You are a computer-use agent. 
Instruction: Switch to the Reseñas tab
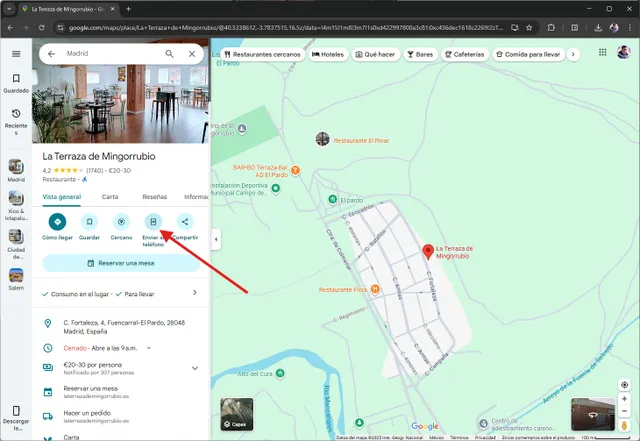click(154, 197)
